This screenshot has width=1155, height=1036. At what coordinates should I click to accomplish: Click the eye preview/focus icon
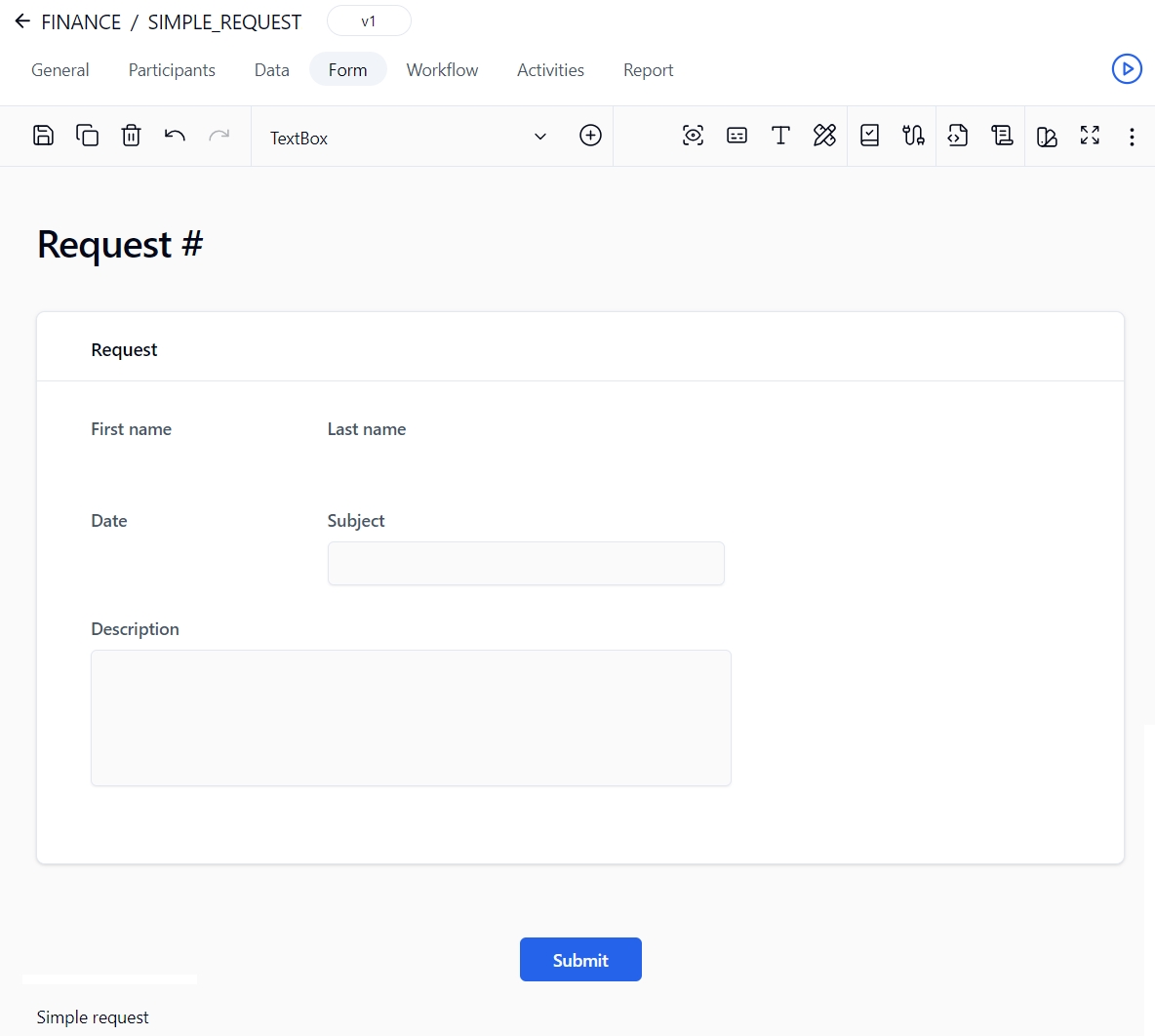[x=693, y=136]
